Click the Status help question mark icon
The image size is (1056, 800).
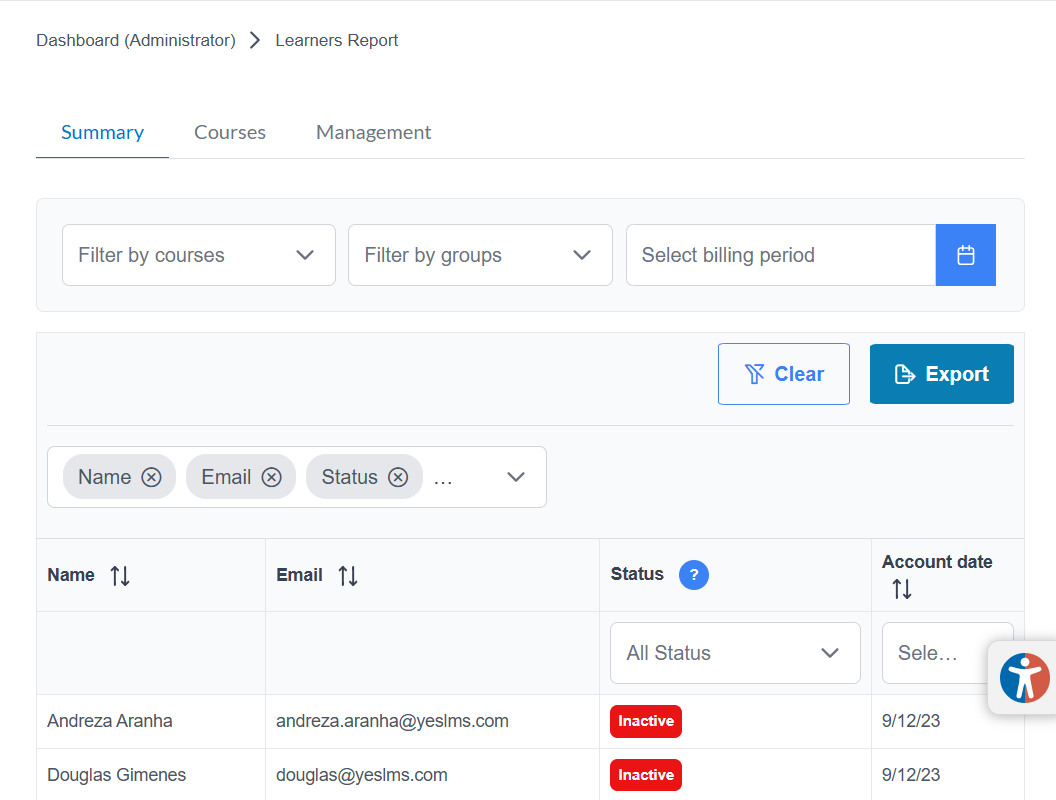point(693,575)
